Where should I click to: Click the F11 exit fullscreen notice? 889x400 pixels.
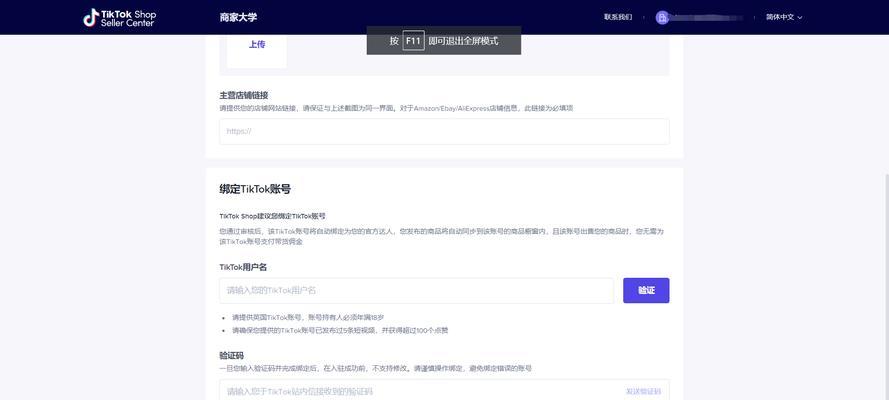click(444, 41)
